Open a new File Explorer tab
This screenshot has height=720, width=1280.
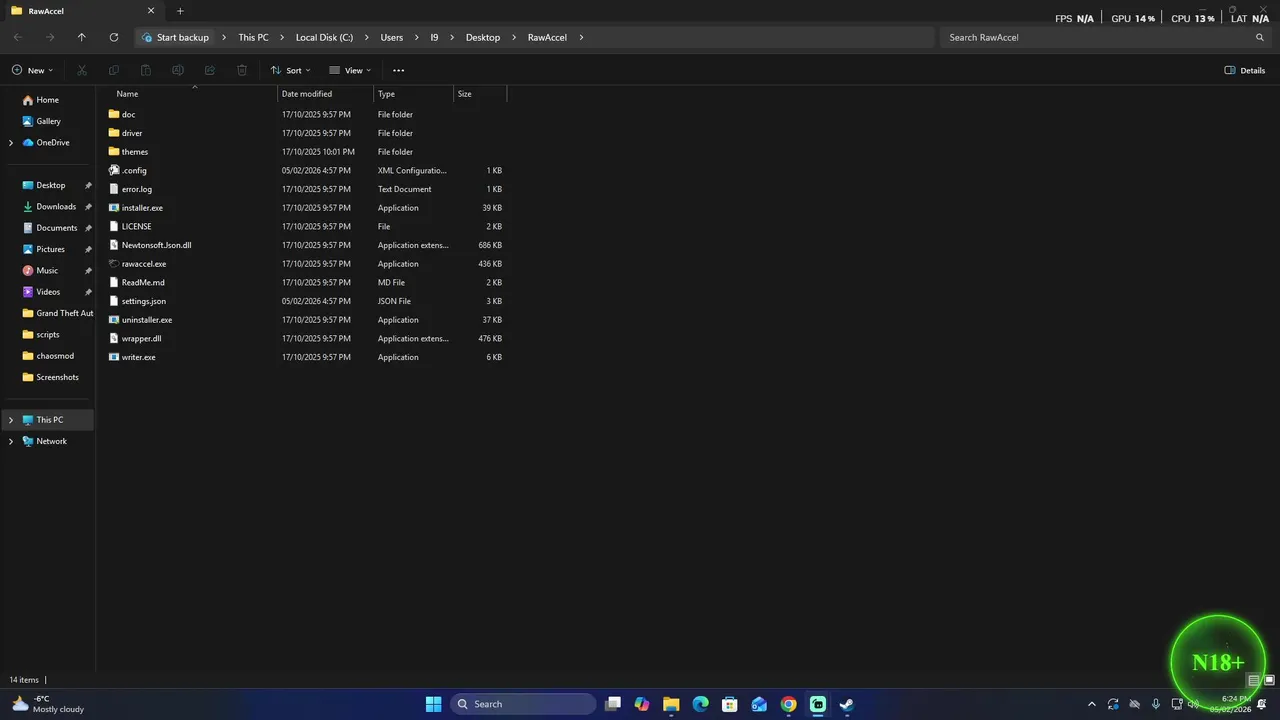click(180, 11)
